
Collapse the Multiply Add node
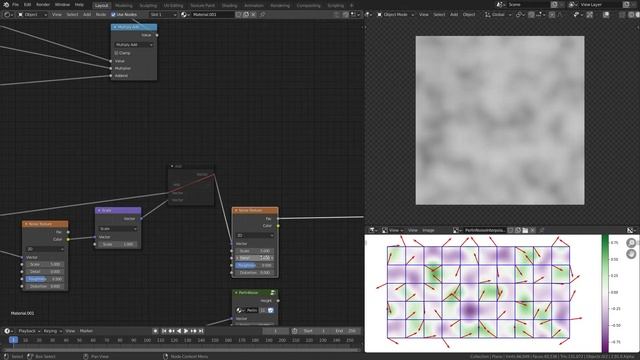pyautogui.click(x=115, y=27)
